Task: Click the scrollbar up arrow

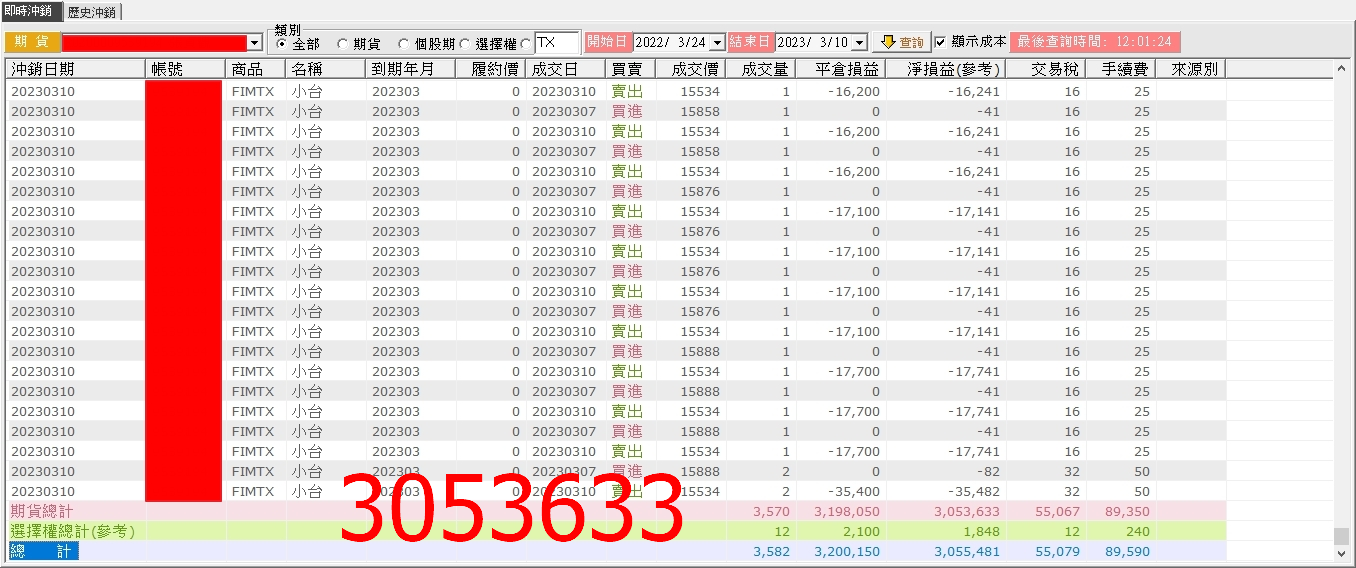Action: [x=1341, y=69]
